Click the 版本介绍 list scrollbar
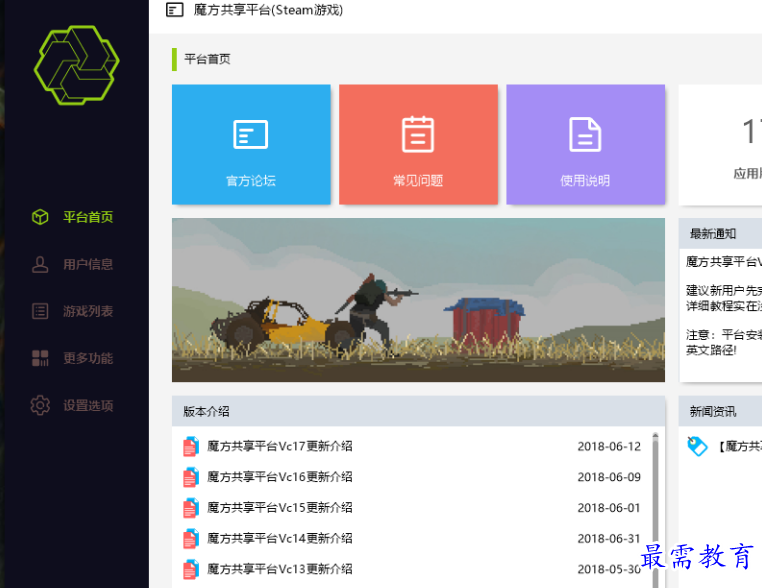Screen dimensions: 762x588 click(x=655, y=509)
